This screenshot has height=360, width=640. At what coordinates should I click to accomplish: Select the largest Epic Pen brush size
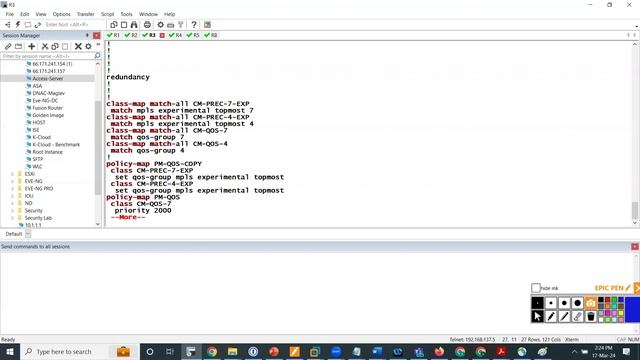tap(577, 303)
